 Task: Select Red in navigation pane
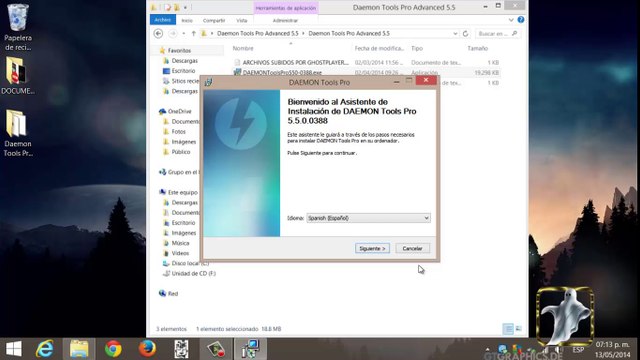pyautogui.click(x=173, y=293)
